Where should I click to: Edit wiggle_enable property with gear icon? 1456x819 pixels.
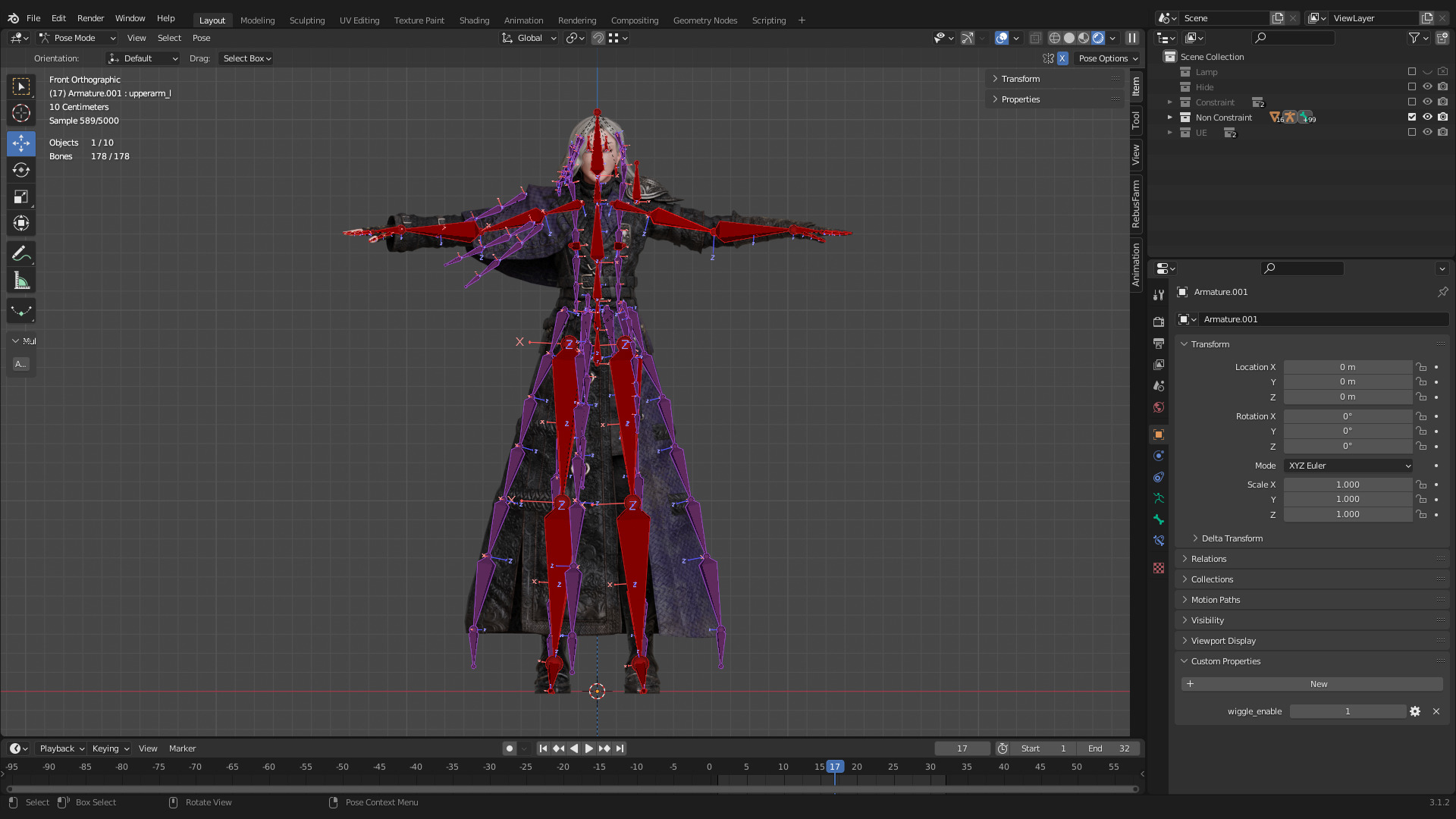1415,711
